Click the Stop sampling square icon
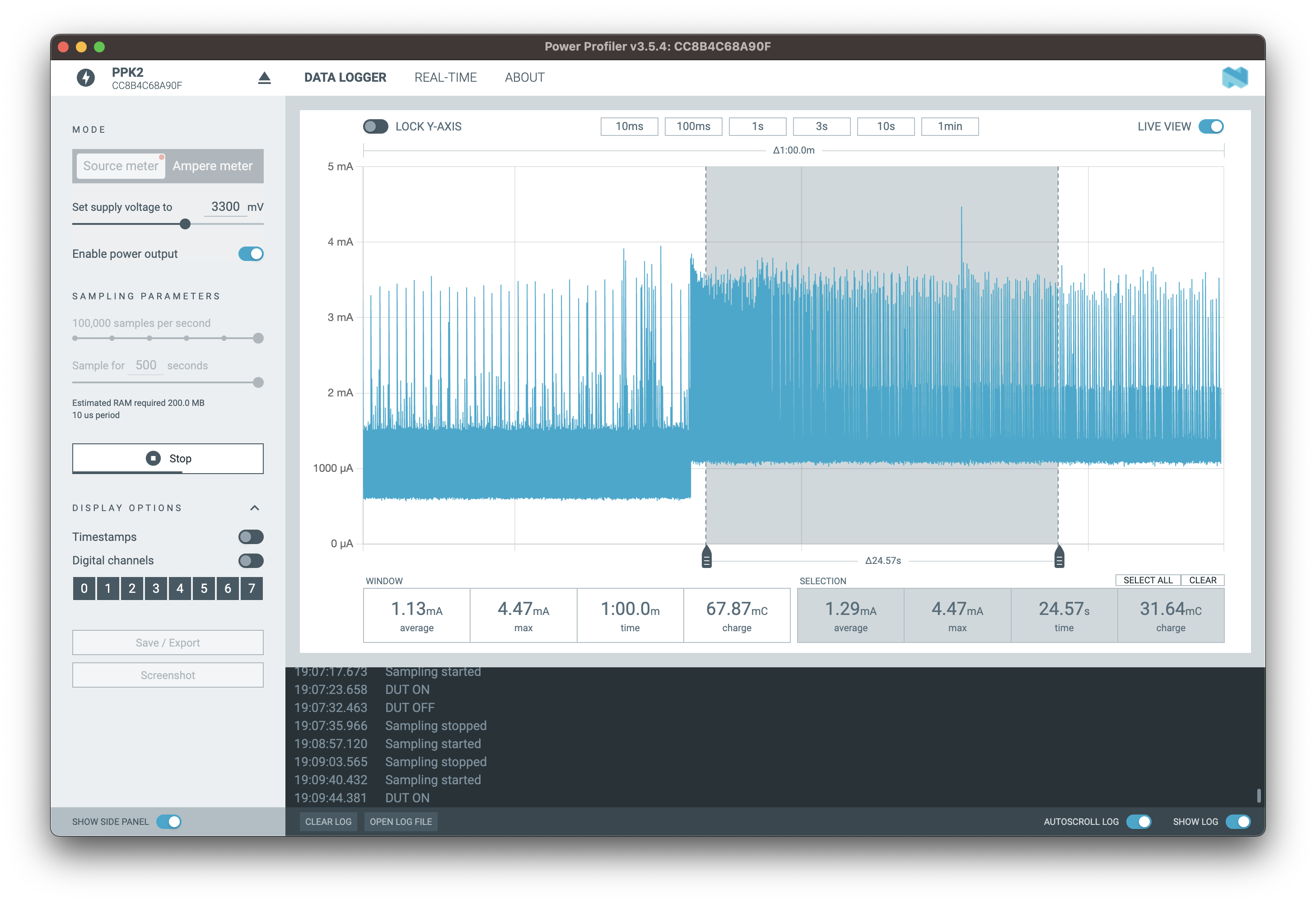Screen dimensions: 1316x903 (x=154, y=458)
